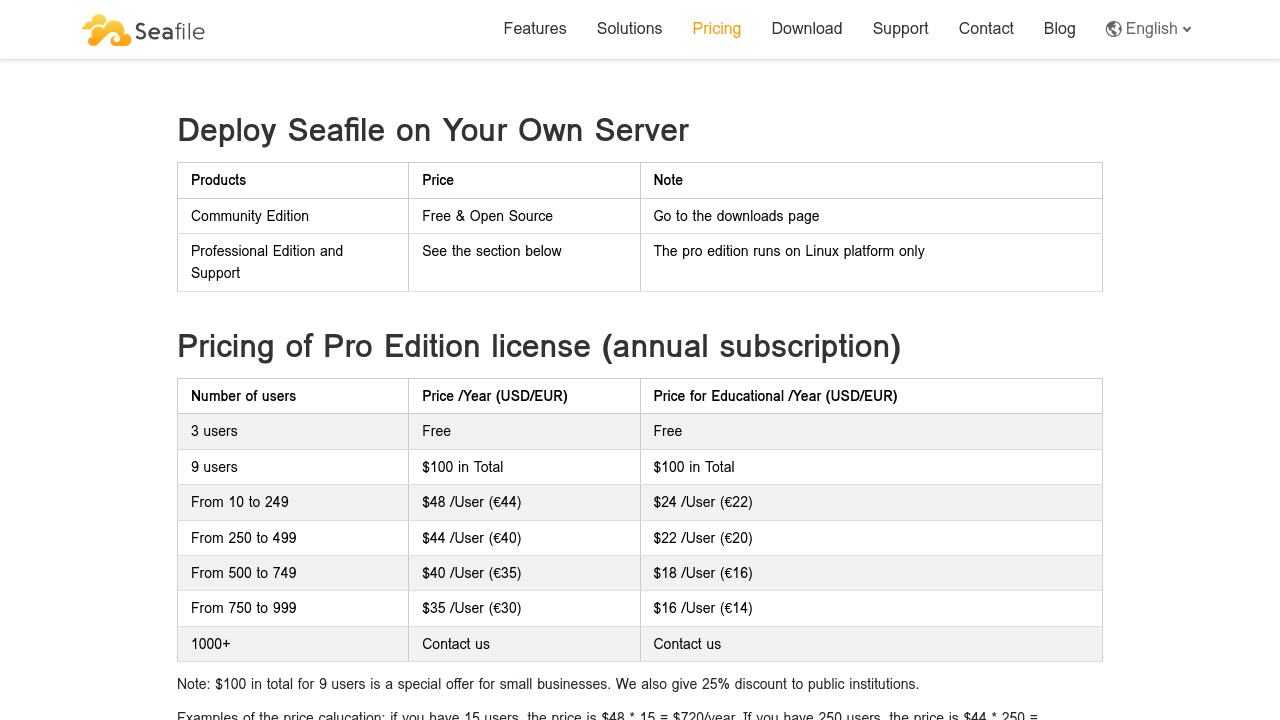Screen dimensions: 1280x720
Task: Click the 'Deploy Seafile on Your Own Server' heading
Action: pos(433,131)
